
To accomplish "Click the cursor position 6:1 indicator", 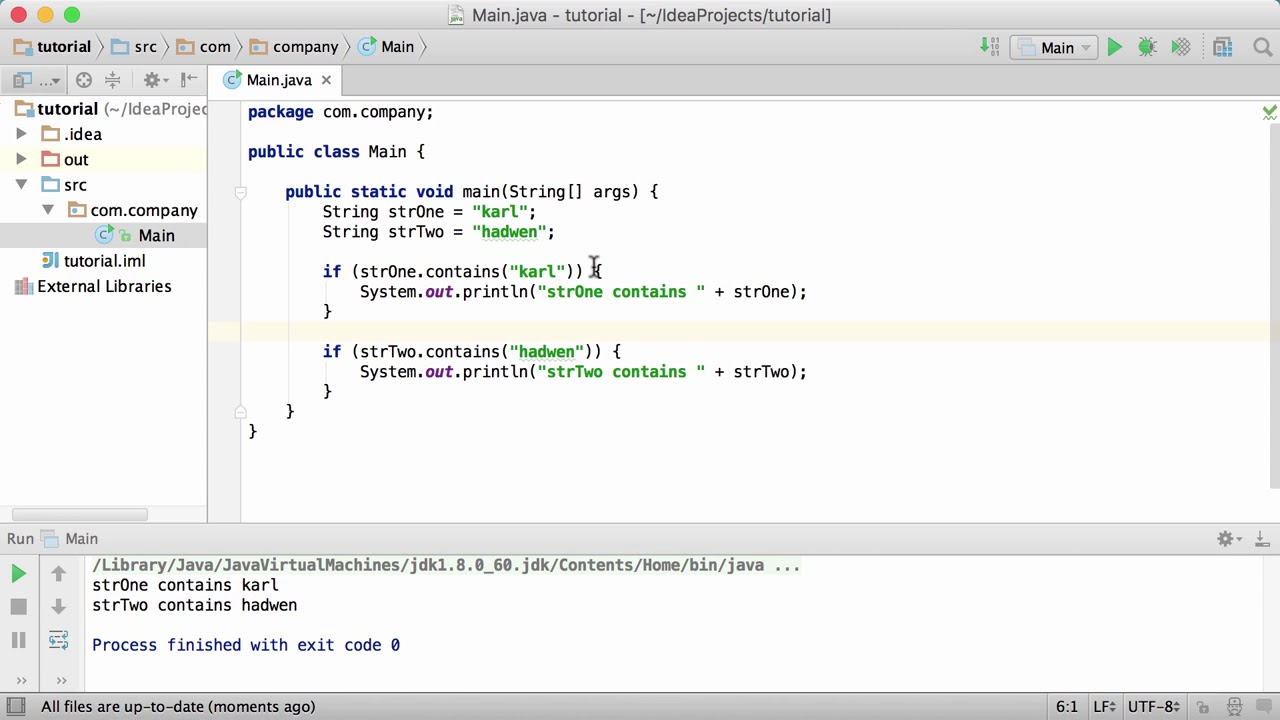I will click(1067, 707).
